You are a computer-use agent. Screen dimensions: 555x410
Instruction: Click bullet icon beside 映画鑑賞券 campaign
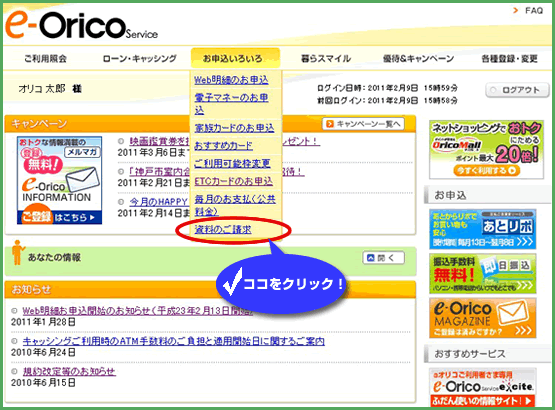[x=121, y=141]
